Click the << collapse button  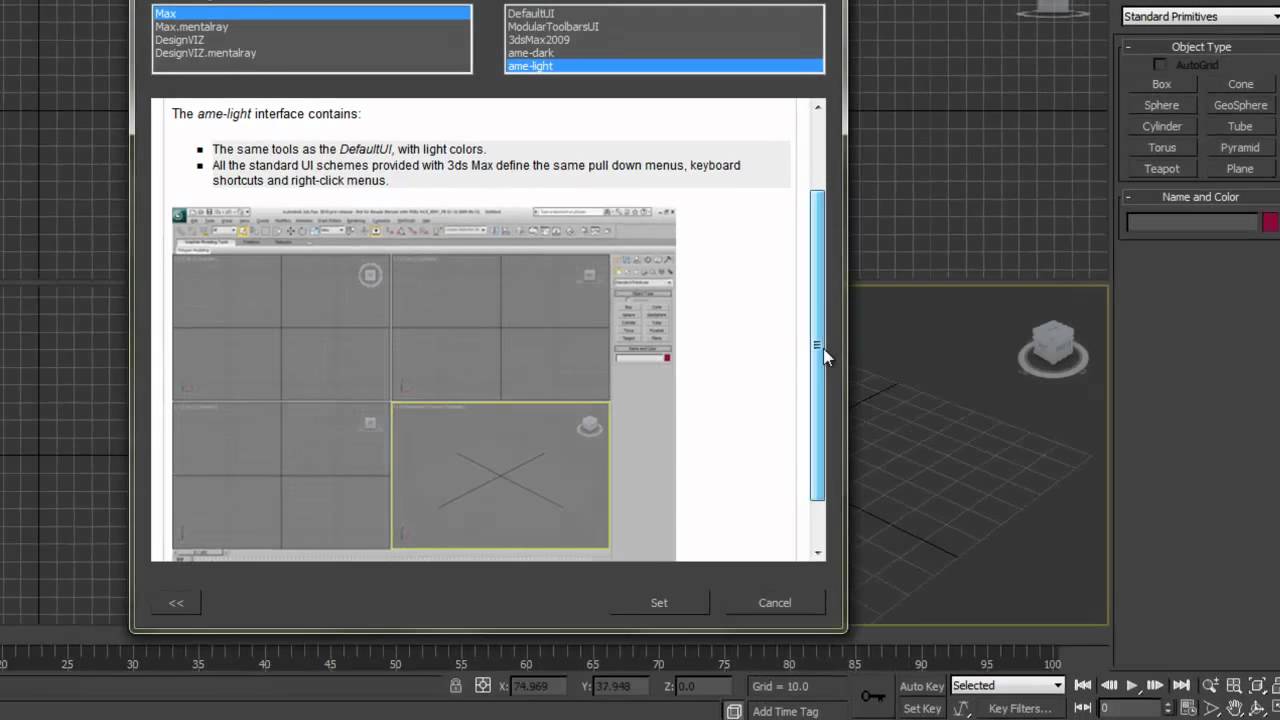click(176, 603)
